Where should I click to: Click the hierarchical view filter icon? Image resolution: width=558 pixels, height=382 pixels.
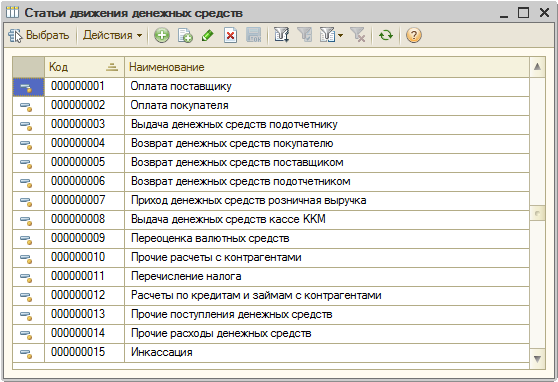(x=281, y=35)
